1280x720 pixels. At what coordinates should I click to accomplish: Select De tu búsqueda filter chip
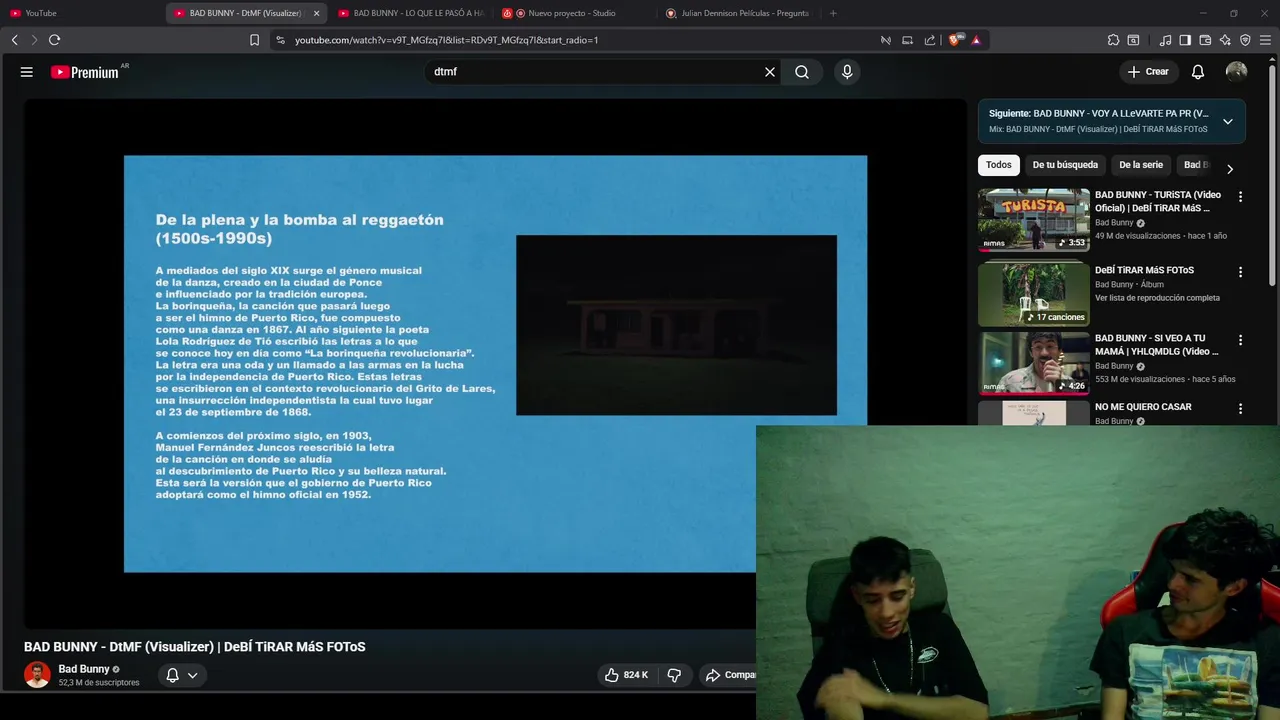[1065, 165]
